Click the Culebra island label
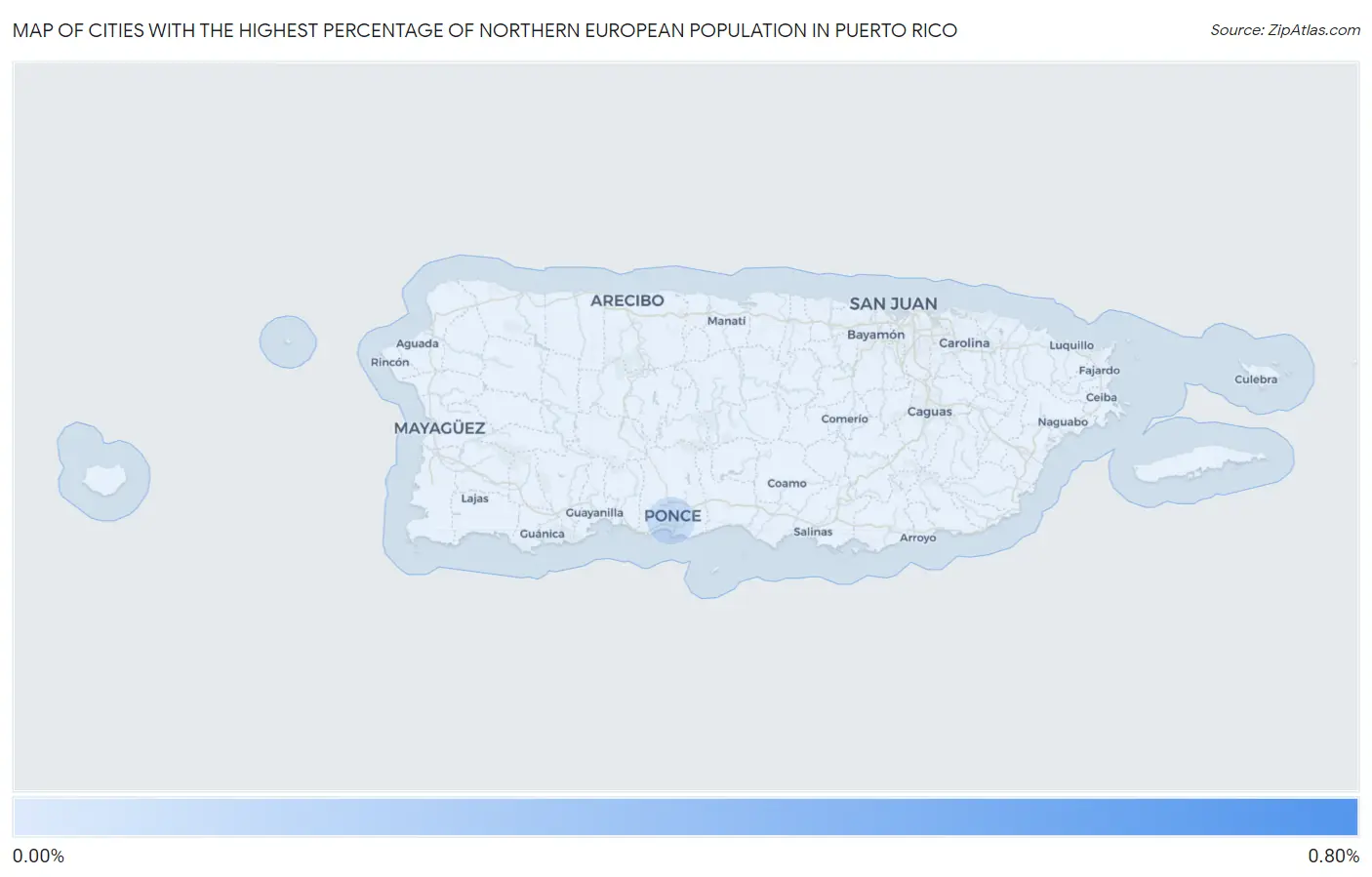The height and width of the screenshot is (877, 1372). point(1255,379)
